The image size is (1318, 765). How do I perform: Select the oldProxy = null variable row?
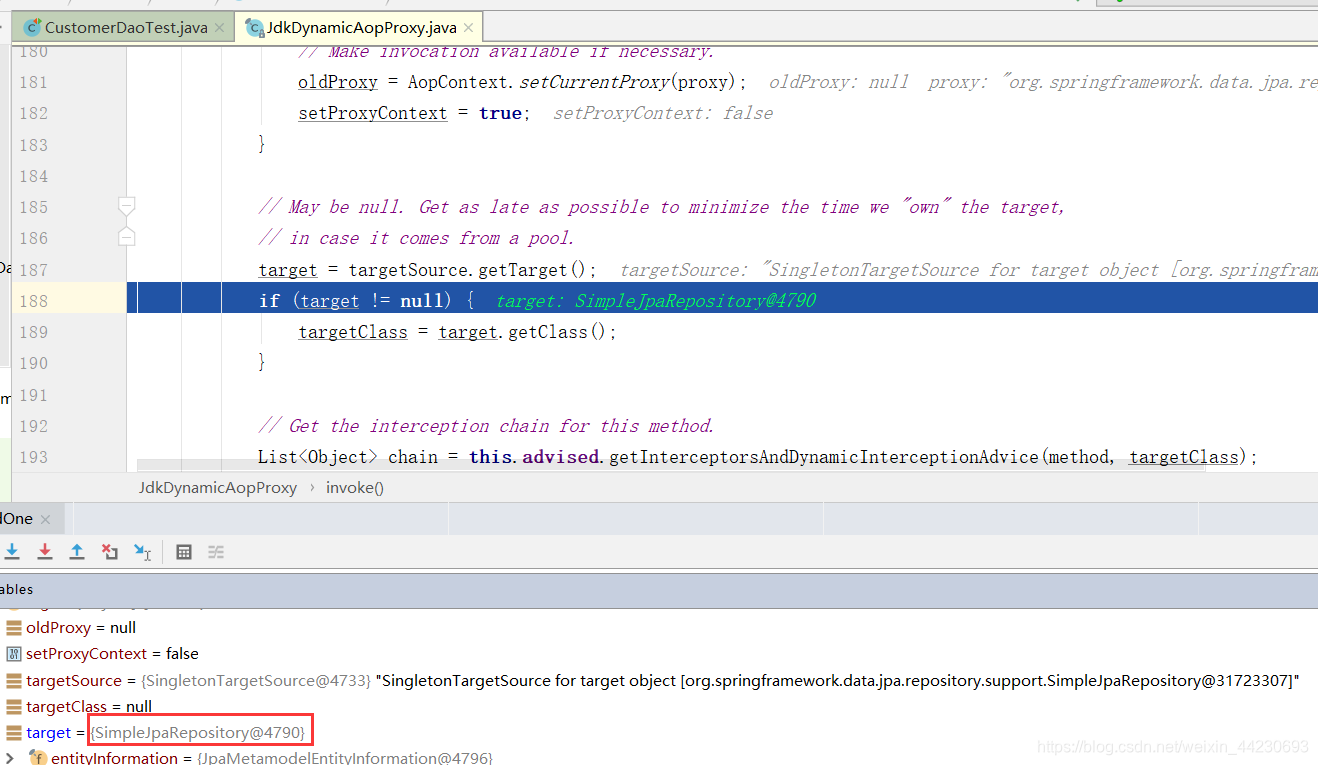(659, 628)
